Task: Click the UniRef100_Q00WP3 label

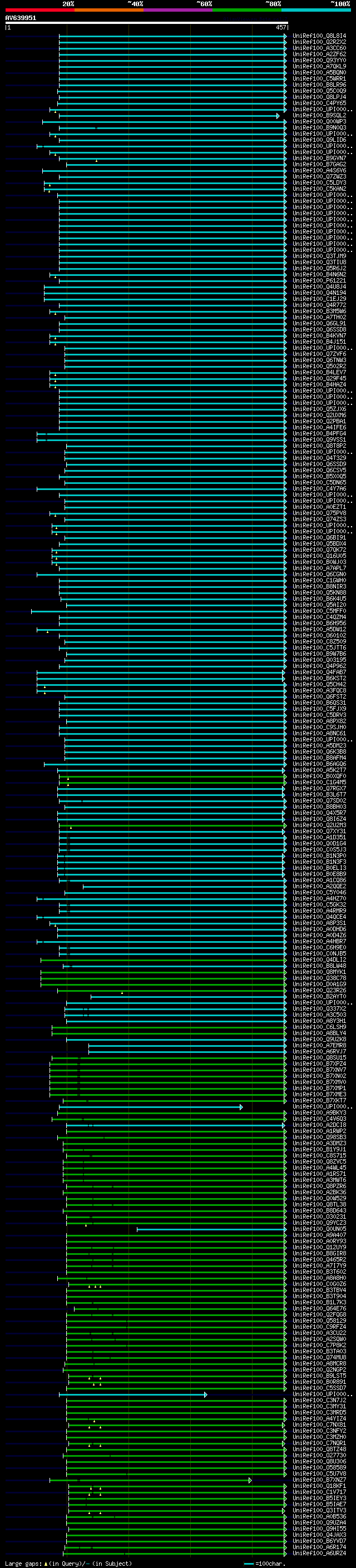Action: click(319, 121)
